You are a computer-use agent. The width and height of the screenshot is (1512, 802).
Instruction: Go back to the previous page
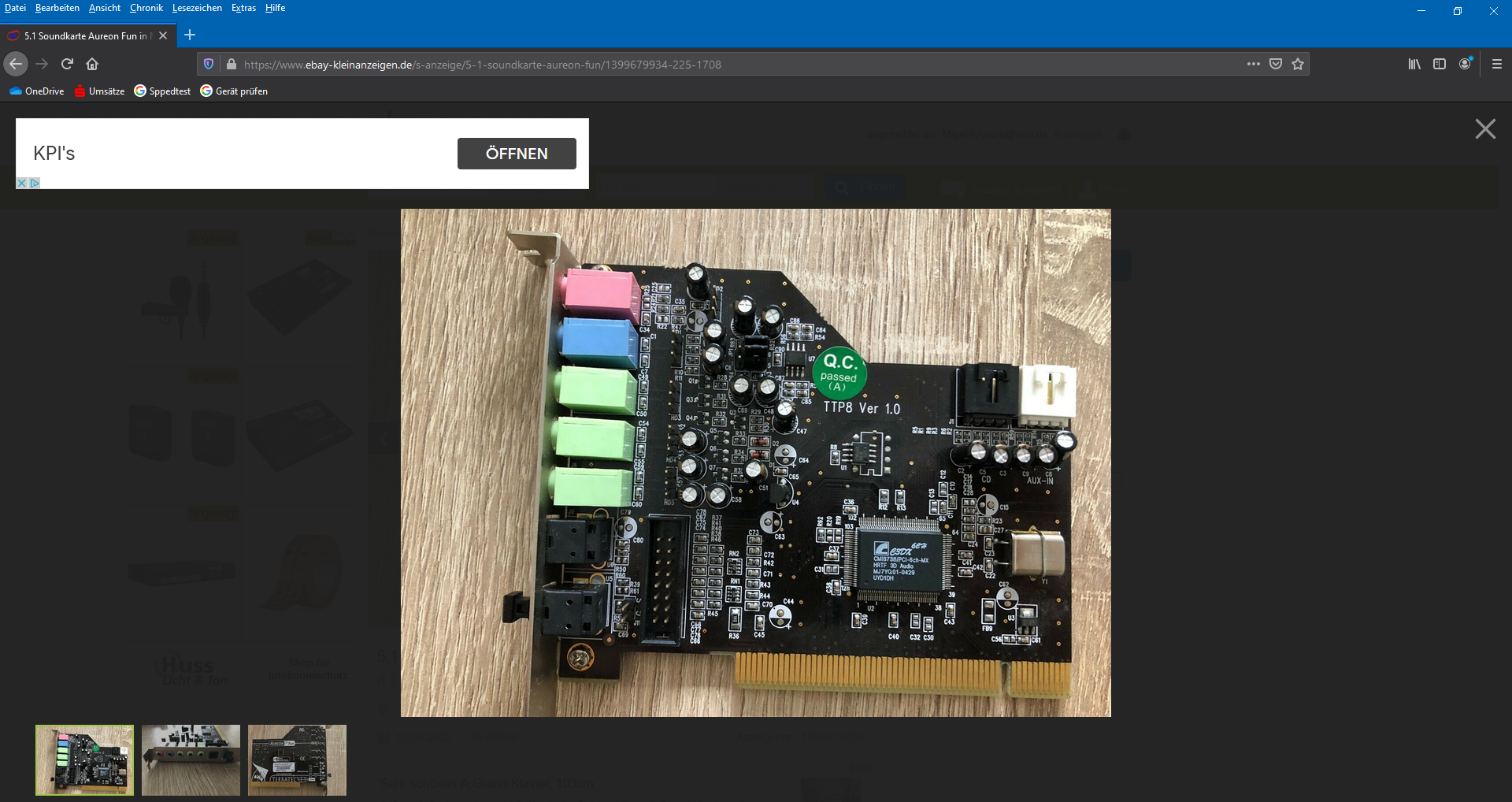point(16,64)
